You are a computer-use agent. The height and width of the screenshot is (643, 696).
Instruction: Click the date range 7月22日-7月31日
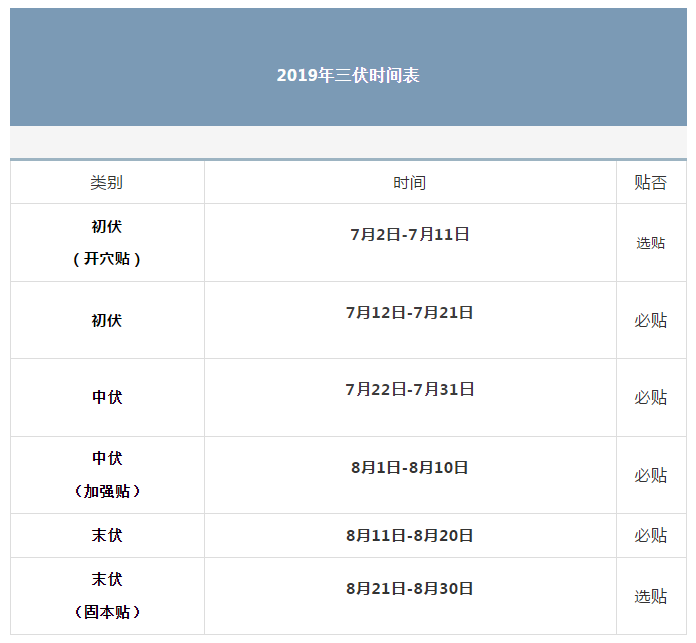pos(409,390)
